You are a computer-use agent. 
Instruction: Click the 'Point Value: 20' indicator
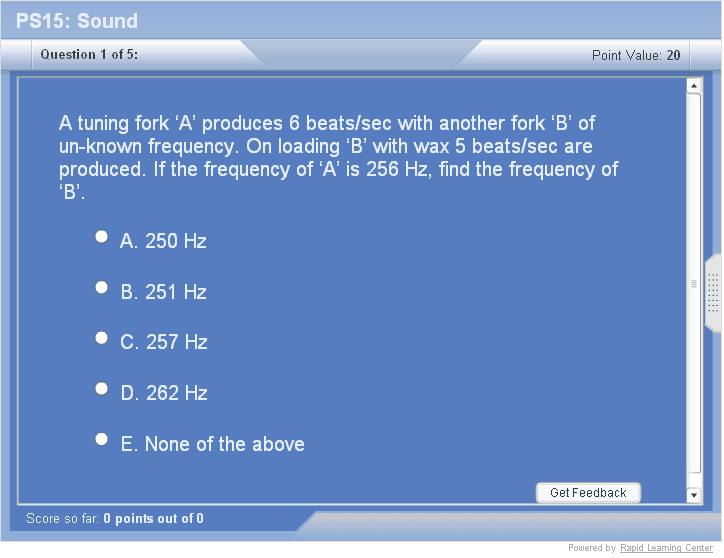(636, 55)
